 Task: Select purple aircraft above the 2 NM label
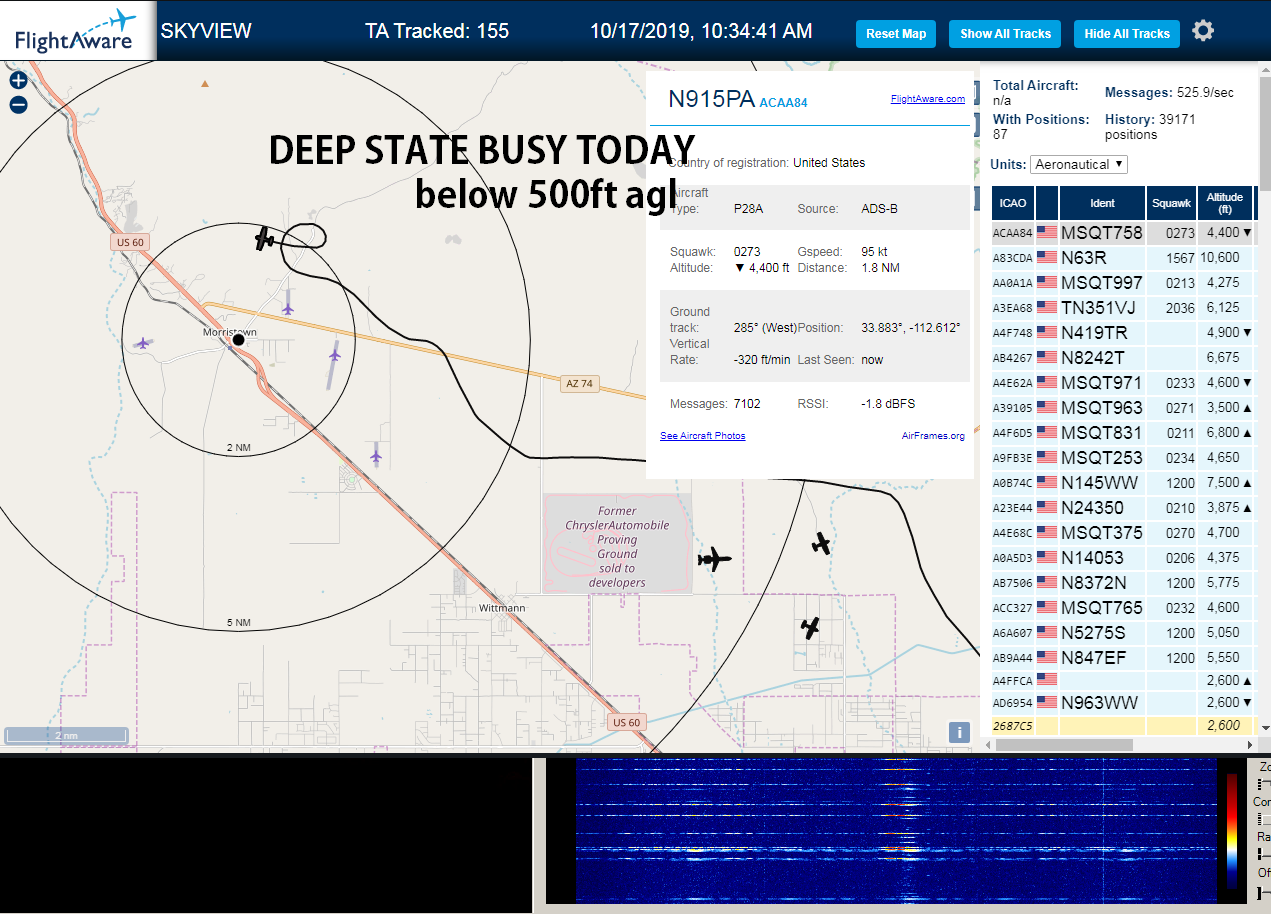376,456
